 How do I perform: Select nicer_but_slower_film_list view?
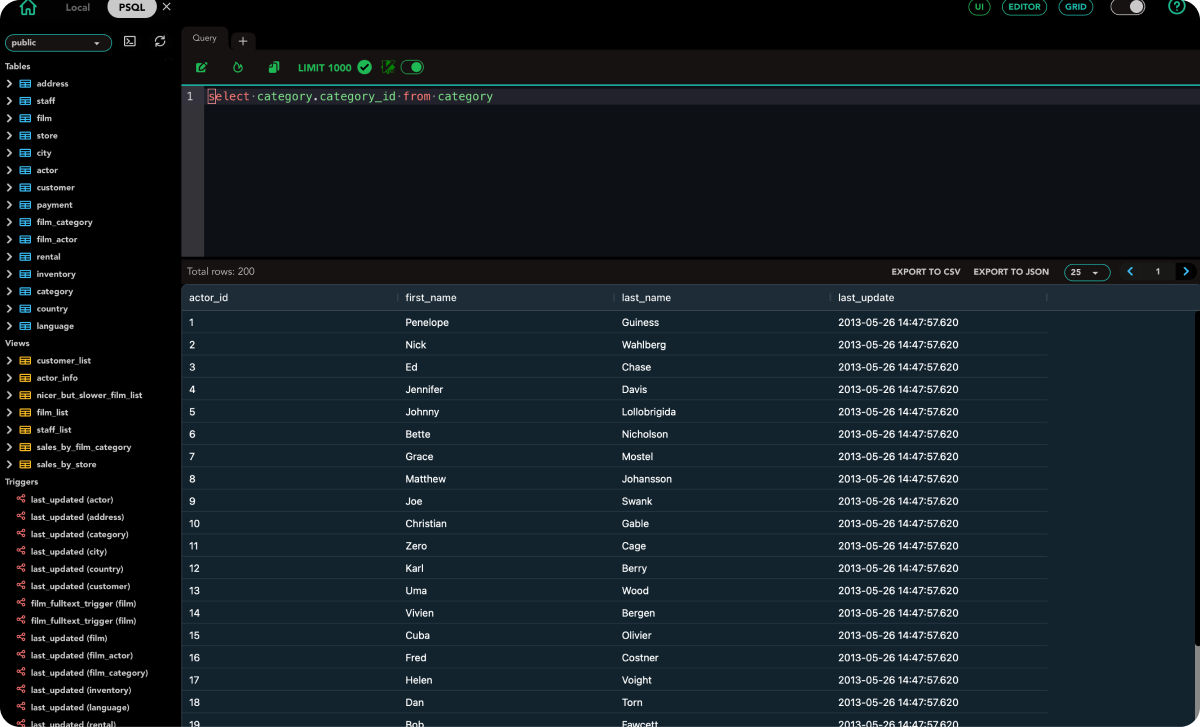pyautogui.click(x=89, y=395)
